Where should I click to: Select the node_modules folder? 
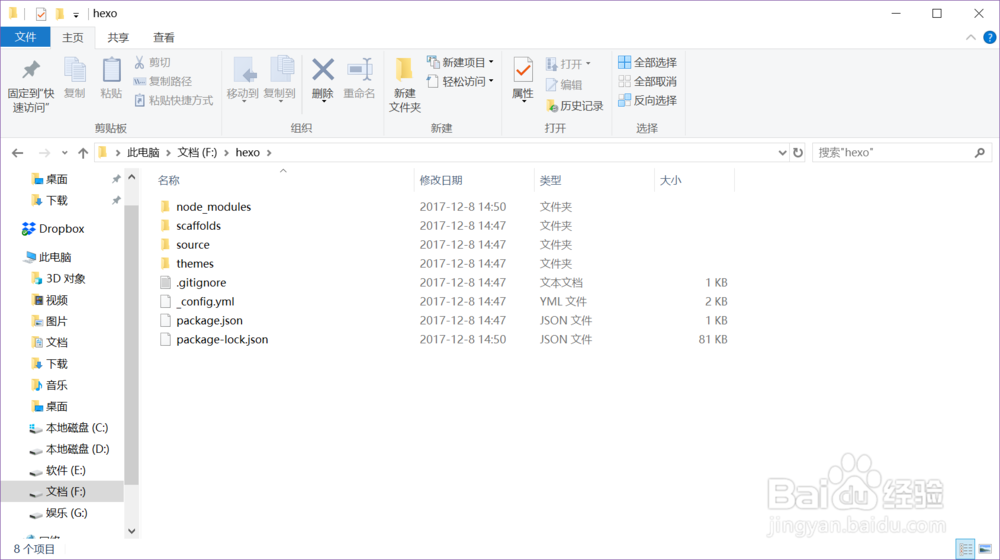(214, 207)
